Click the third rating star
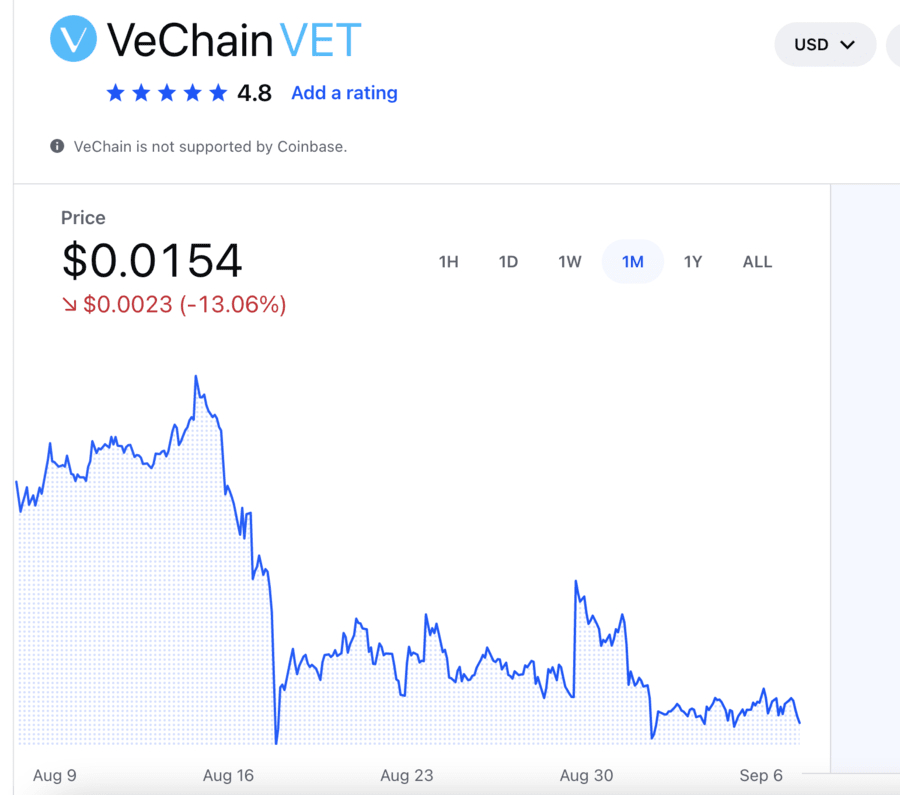900x795 pixels. tap(167, 92)
